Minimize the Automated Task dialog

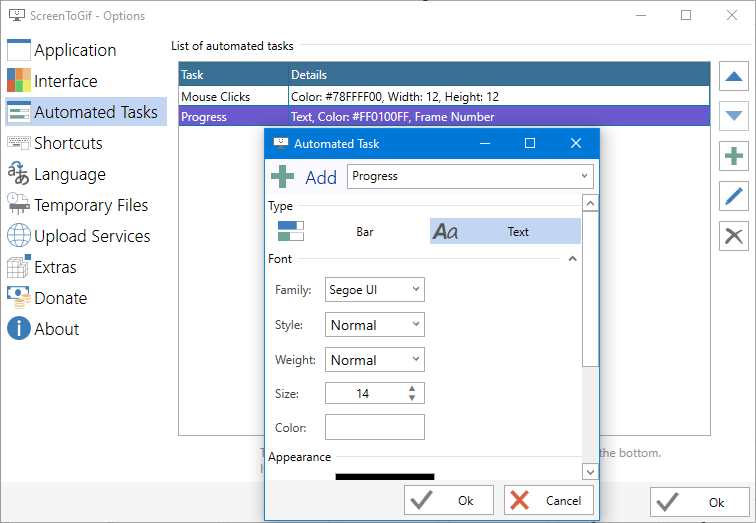[485, 143]
